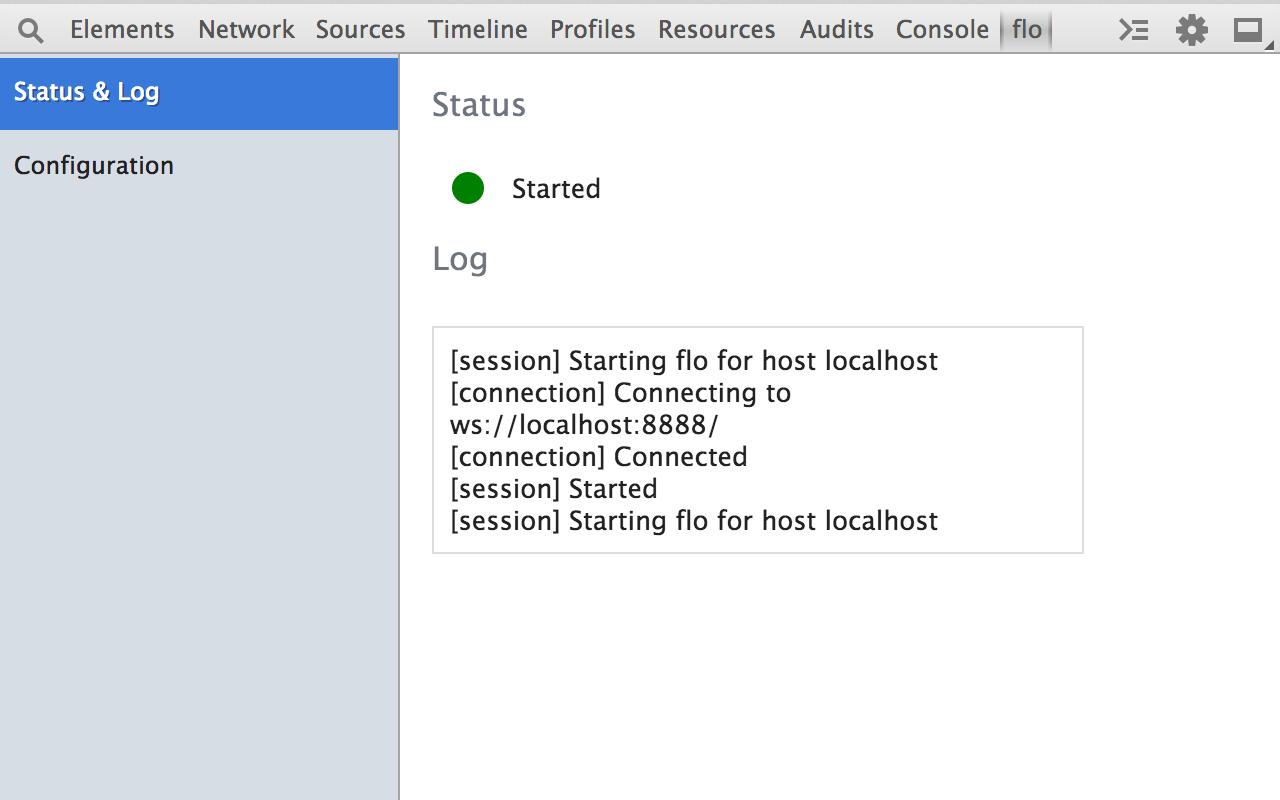Go to the Sources tab
Image resolution: width=1280 pixels, height=800 pixels.
pos(360,30)
